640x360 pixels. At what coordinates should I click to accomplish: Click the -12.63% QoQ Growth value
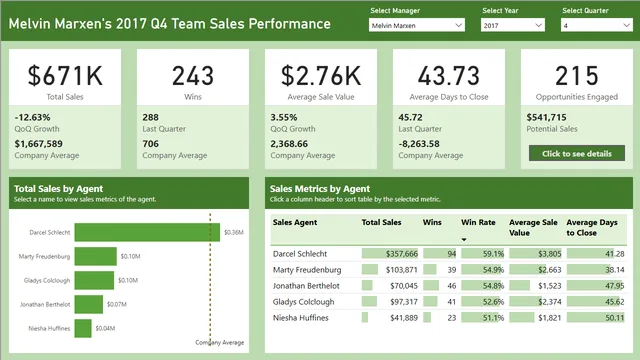click(32, 118)
